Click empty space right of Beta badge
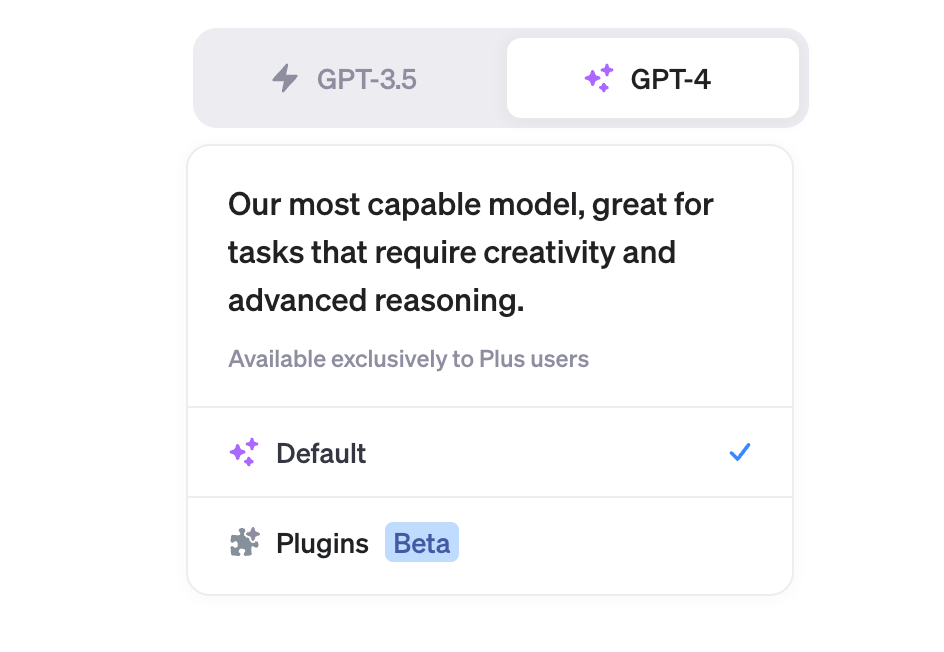This screenshot has height=652, width=944. (x=620, y=543)
